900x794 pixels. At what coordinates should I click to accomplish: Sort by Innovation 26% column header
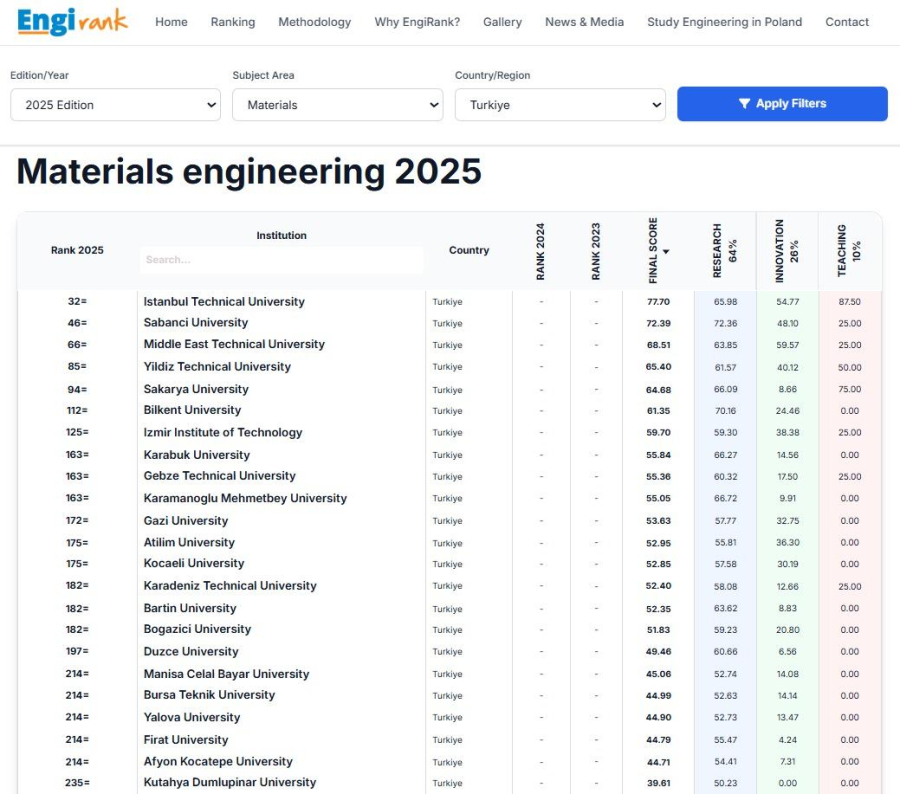(787, 251)
